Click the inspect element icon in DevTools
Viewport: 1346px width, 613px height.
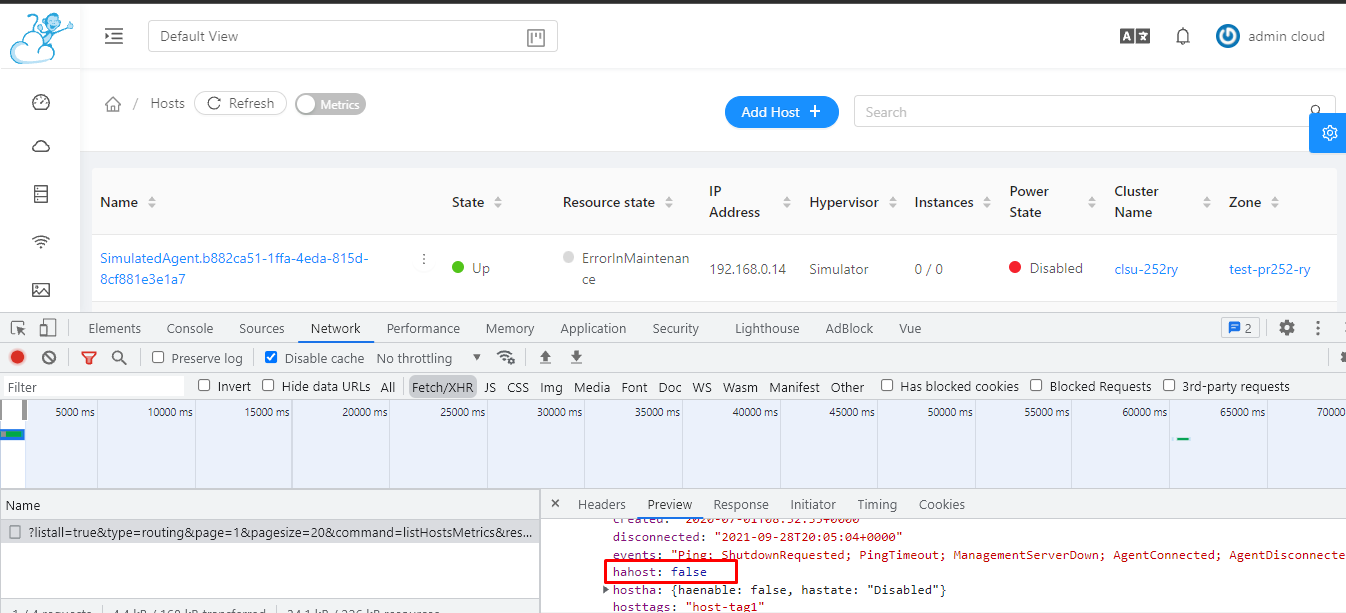click(17, 327)
